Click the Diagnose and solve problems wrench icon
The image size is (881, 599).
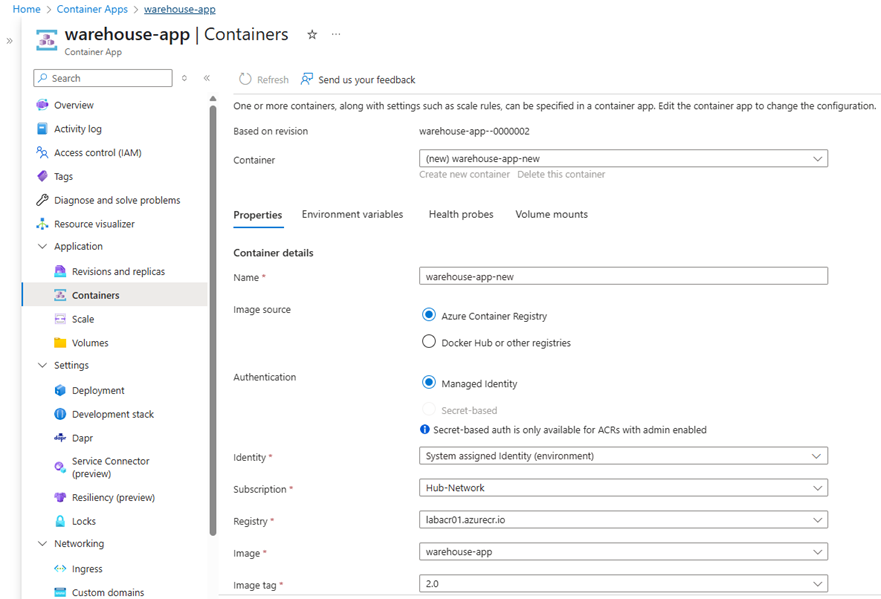[42, 199]
